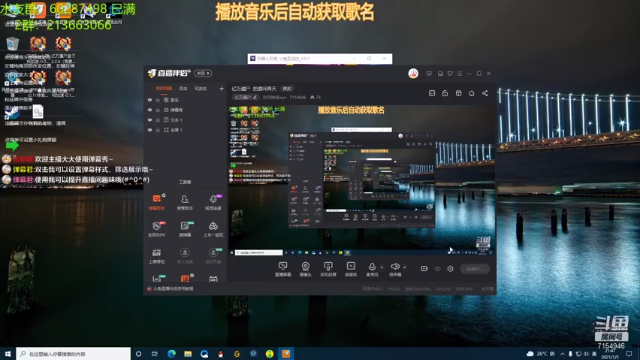The height and width of the screenshot is (360, 640).
Task: Open the 弹幕助手 danmaku assistant tool
Action: 156,202
